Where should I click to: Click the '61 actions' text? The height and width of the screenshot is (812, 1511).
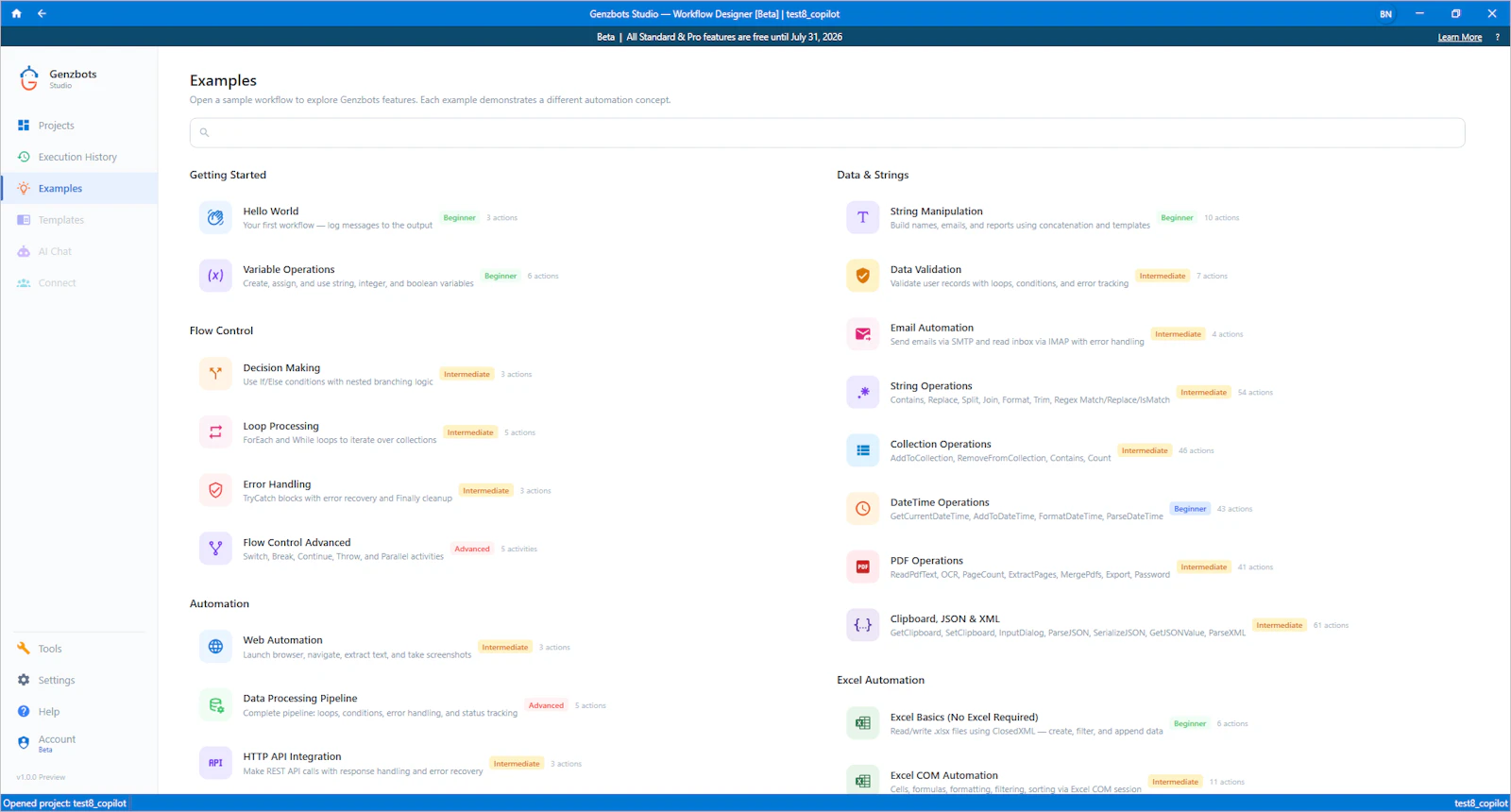pyautogui.click(x=1331, y=625)
